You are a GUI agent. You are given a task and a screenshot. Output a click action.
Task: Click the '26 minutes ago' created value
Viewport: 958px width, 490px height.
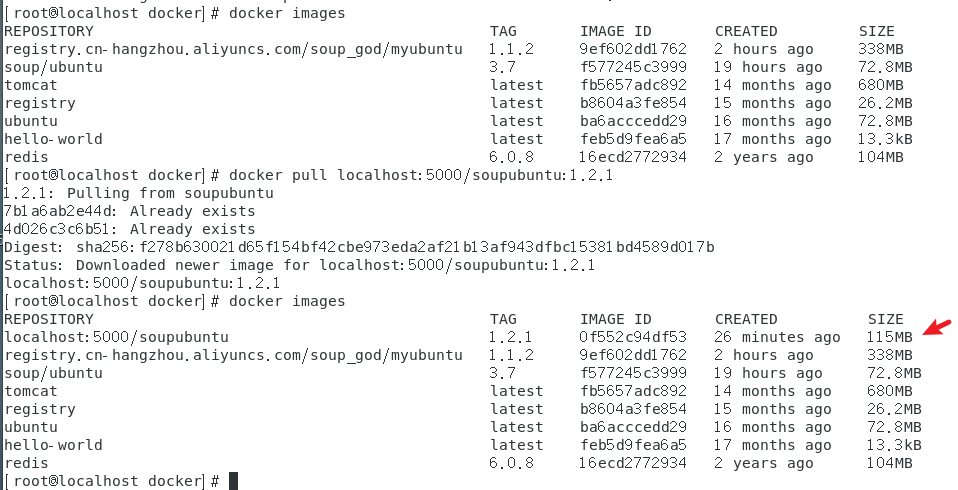pos(778,337)
